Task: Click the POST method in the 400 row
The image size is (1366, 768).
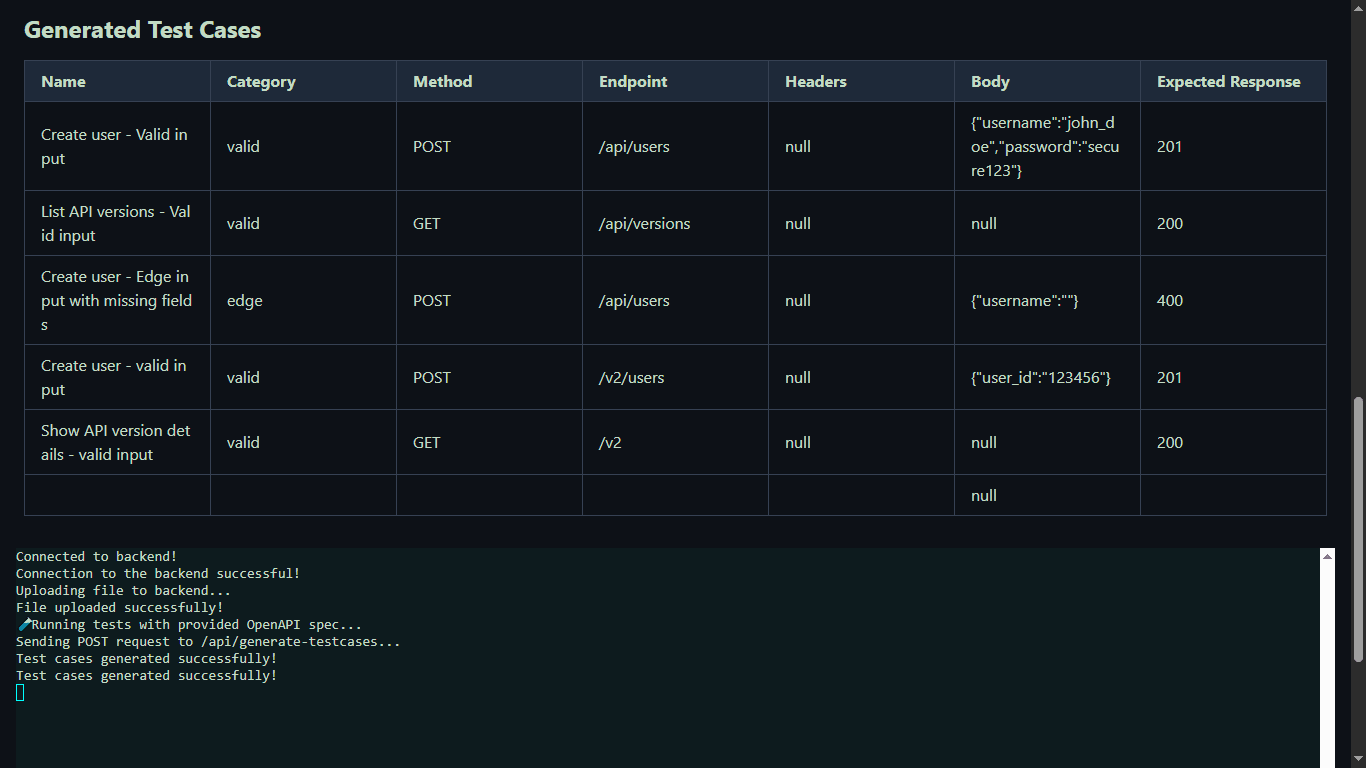Action: point(489,300)
